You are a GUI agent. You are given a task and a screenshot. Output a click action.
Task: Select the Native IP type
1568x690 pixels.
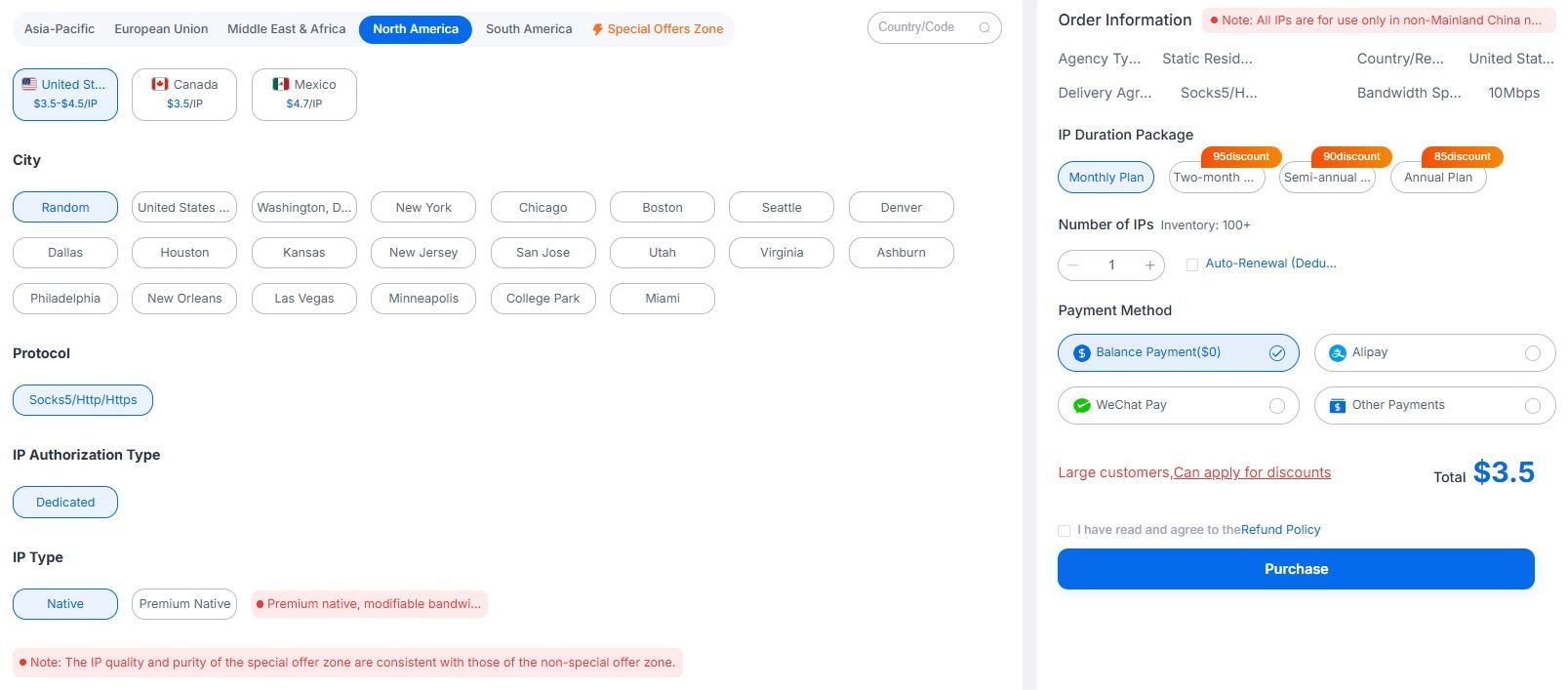pos(65,604)
